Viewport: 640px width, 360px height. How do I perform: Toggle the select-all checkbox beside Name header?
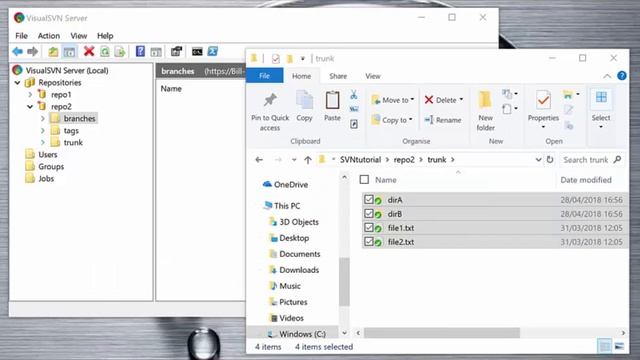point(364,180)
